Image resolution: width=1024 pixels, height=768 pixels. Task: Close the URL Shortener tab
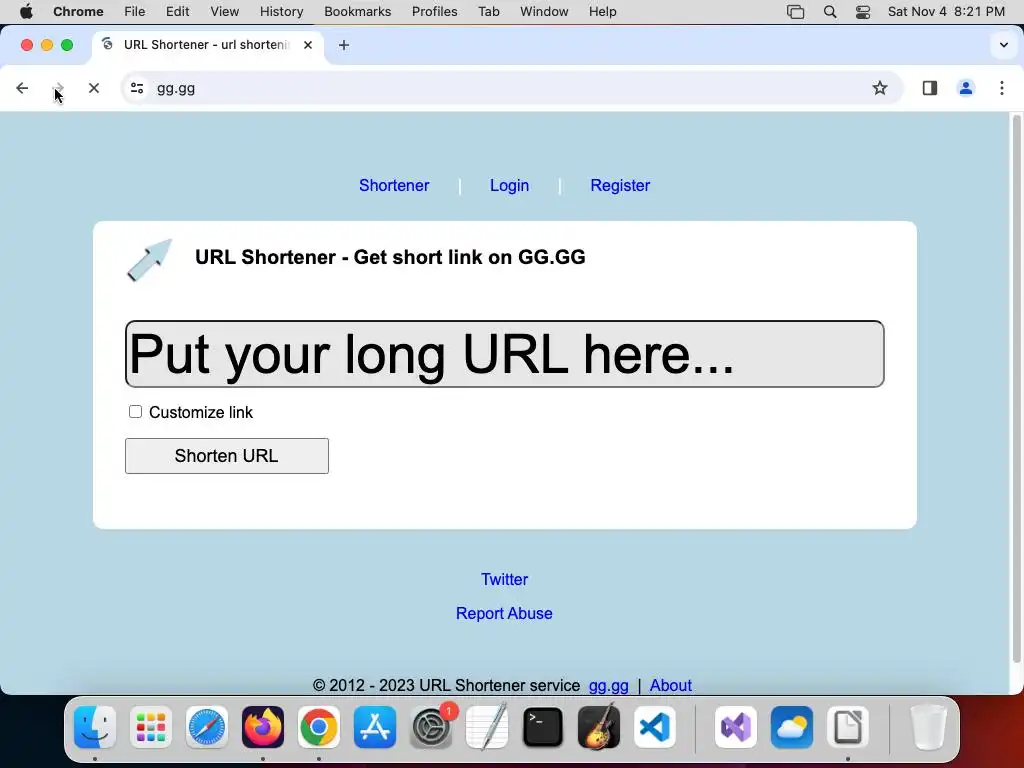click(308, 45)
